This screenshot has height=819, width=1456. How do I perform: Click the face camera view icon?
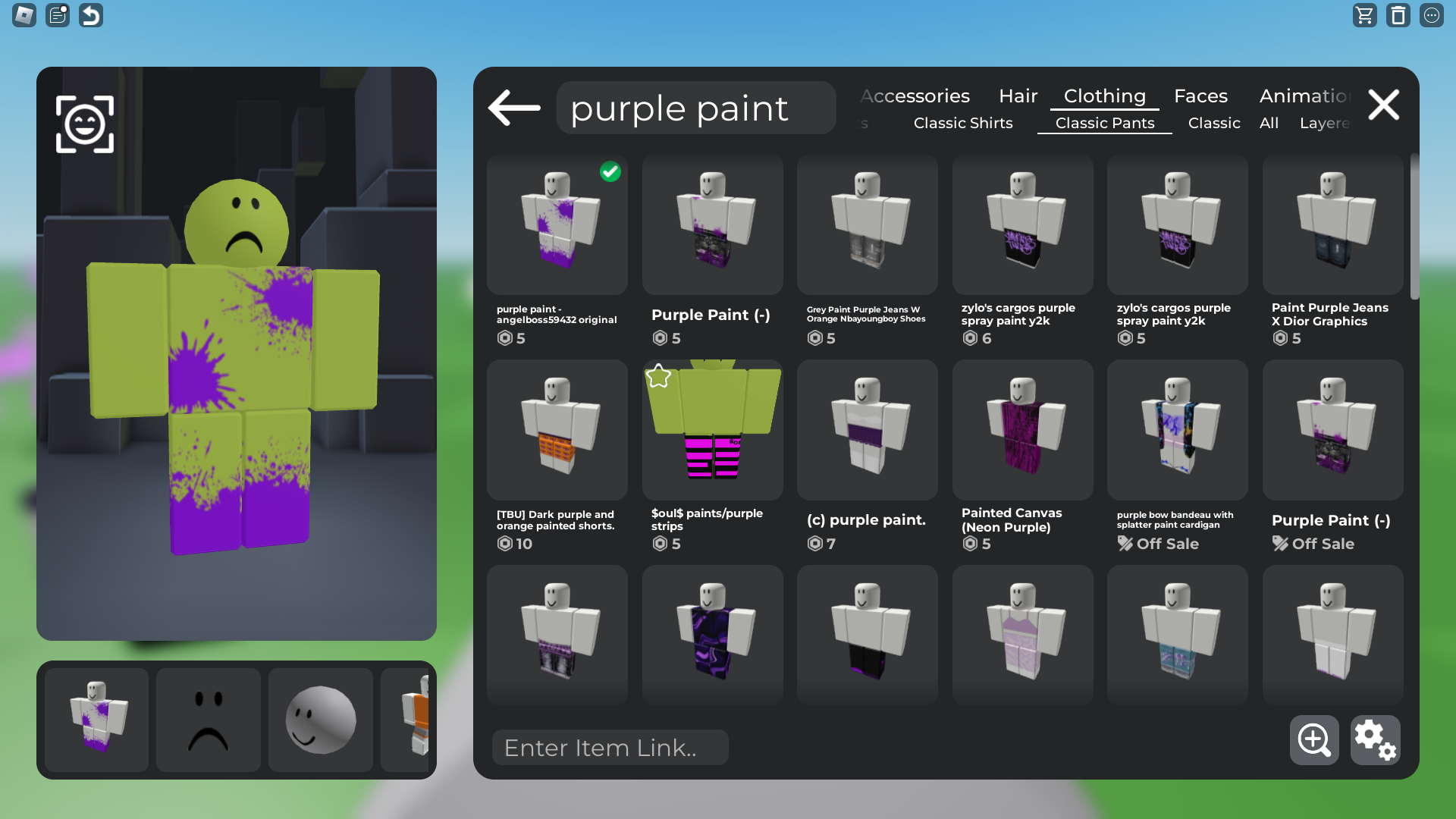point(85,124)
